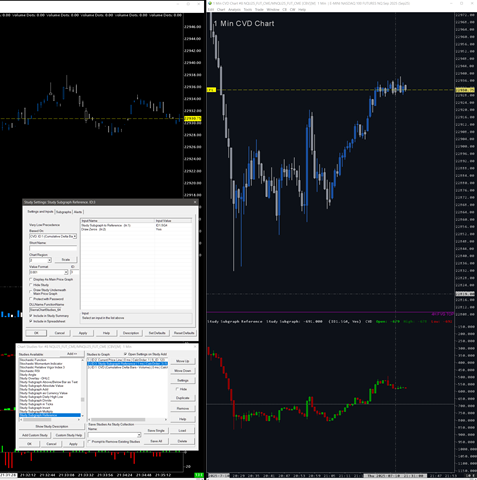Click the Sierra Chart globe icon in title bar

(x=210, y=3)
